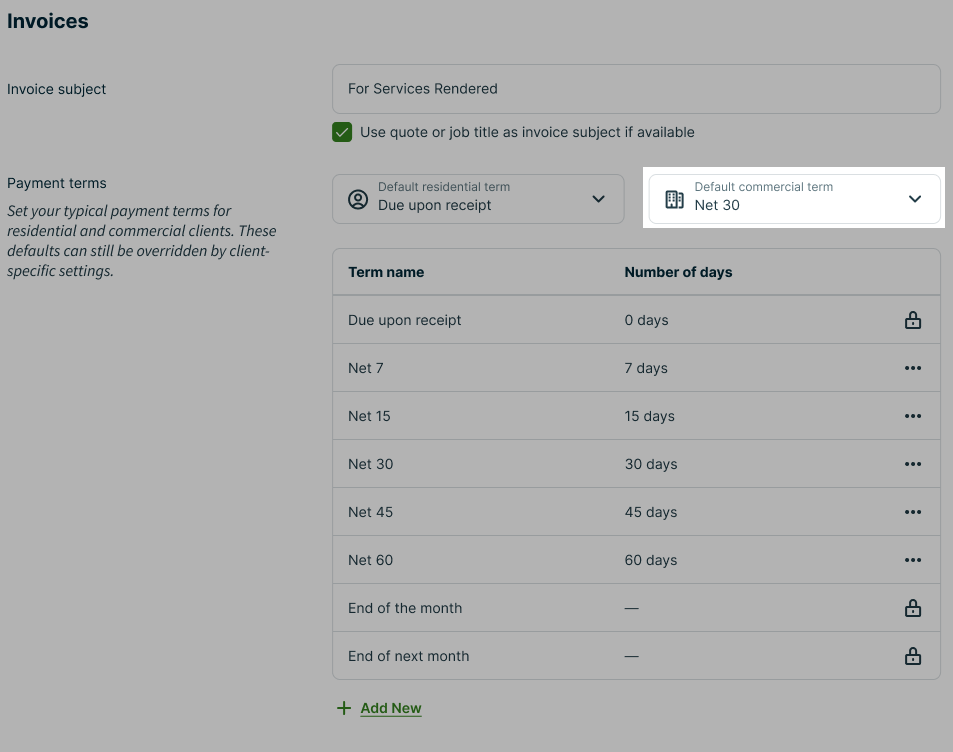Open more options for Net 15 term
This screenshot has width=953, height=752.
pyautogui.click(x=912, y=416)
